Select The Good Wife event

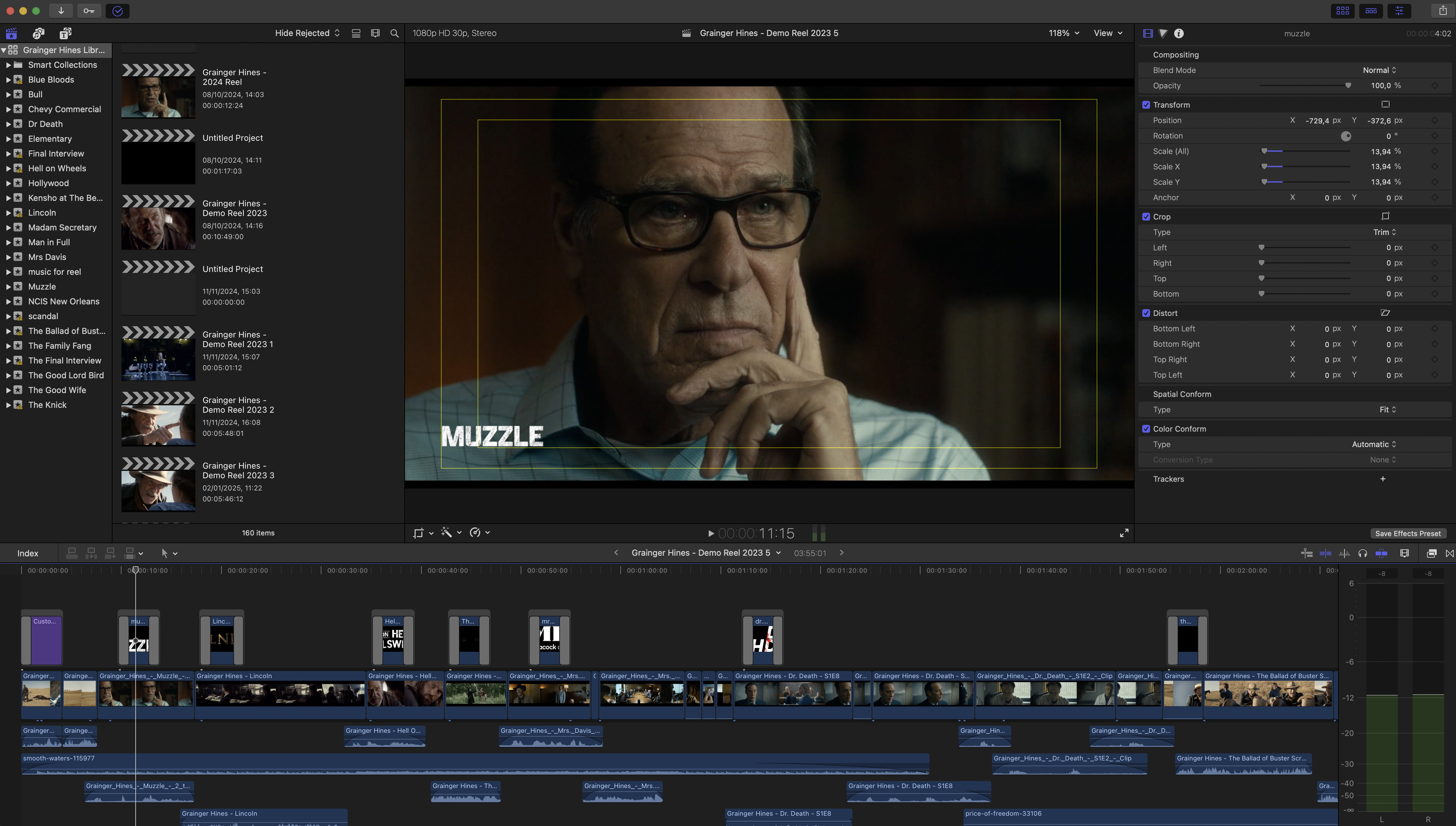coord(57,390)
